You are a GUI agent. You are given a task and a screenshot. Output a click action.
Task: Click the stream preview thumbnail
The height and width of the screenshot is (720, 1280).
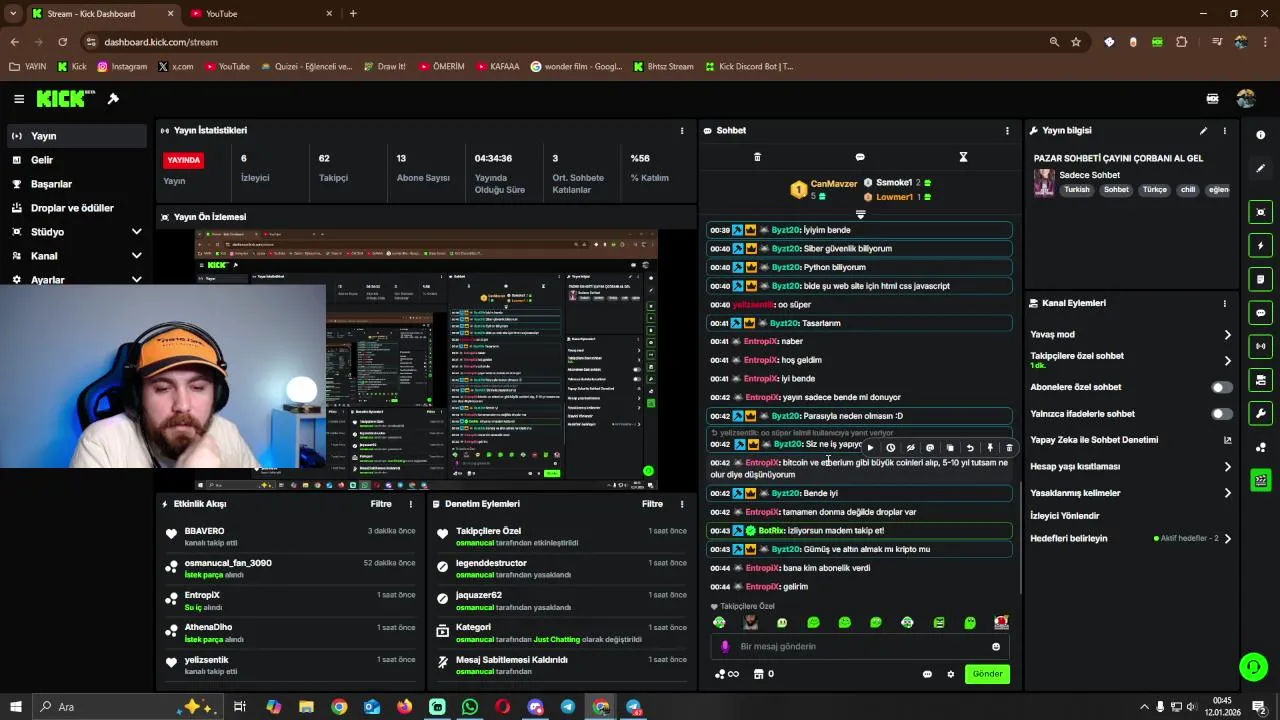pos(426,360)
